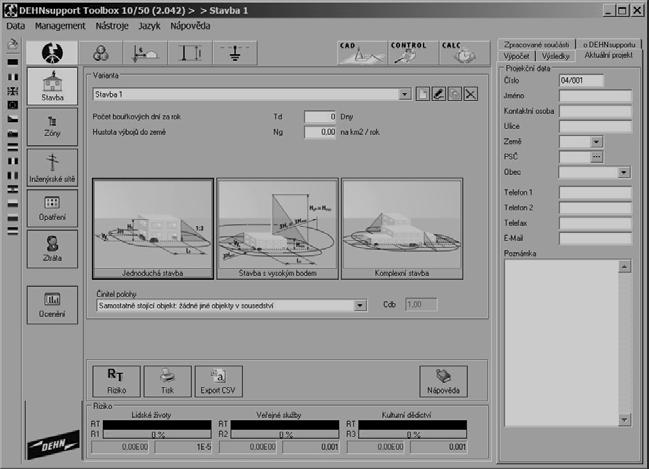Open the Ocenění sidebar section

pyautogui.click(x=52, y=305)
